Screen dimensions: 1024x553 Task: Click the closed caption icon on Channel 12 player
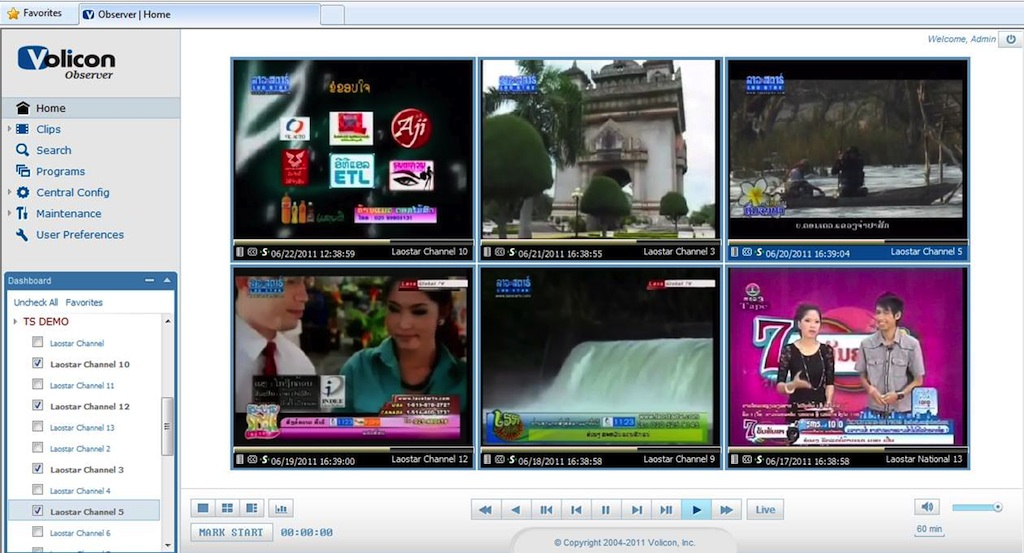252,460
